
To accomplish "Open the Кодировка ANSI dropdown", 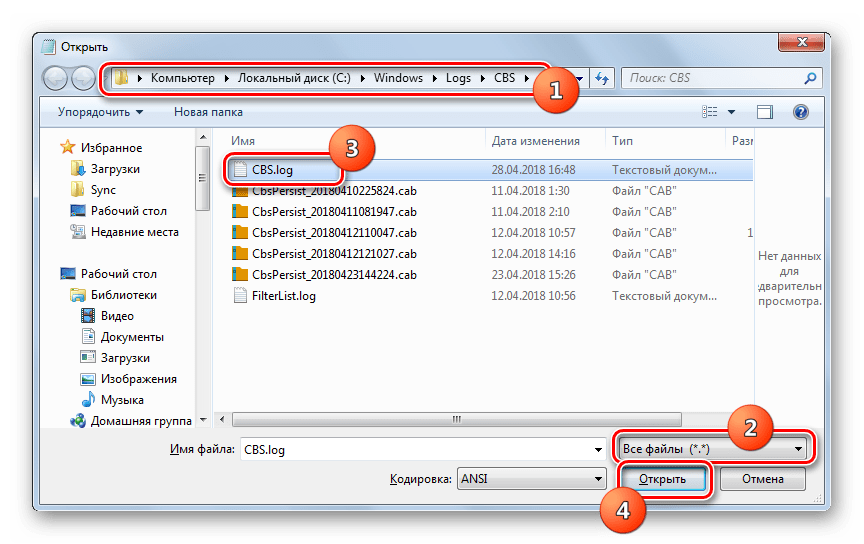I will point(532,478).
